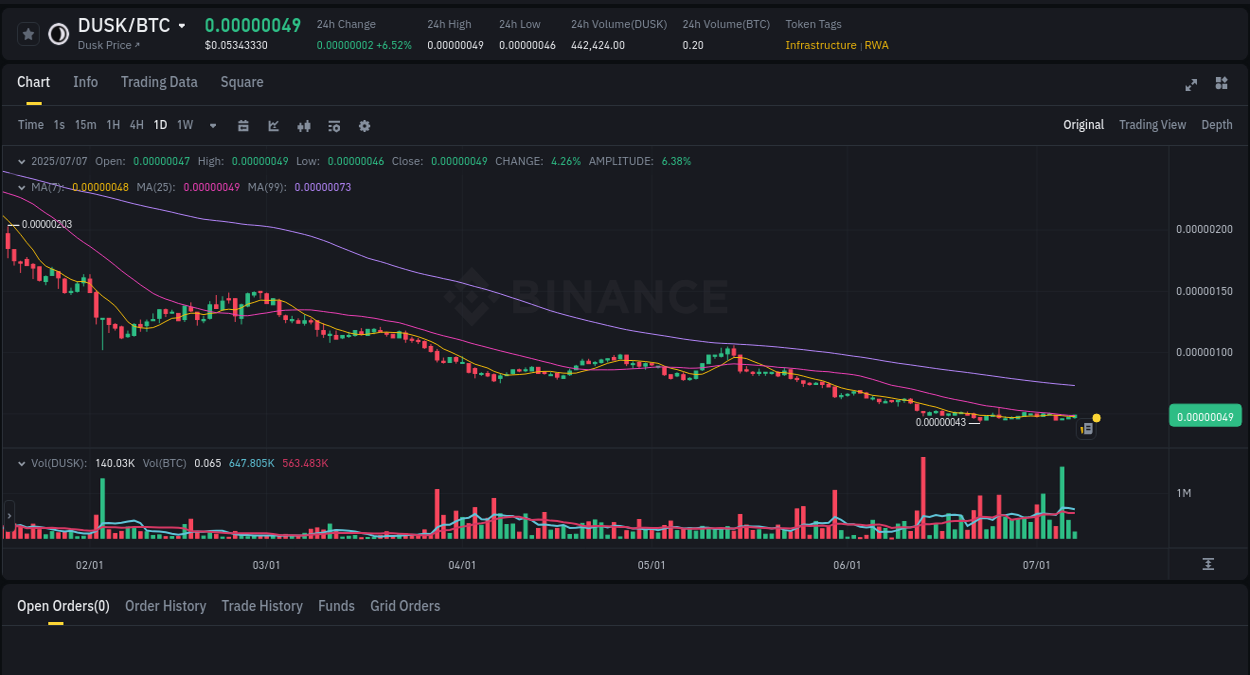1250x675 pixels.
Task: Expand the chart to fullscreen
Action: pyautogui.click(x=1190, y=84)
